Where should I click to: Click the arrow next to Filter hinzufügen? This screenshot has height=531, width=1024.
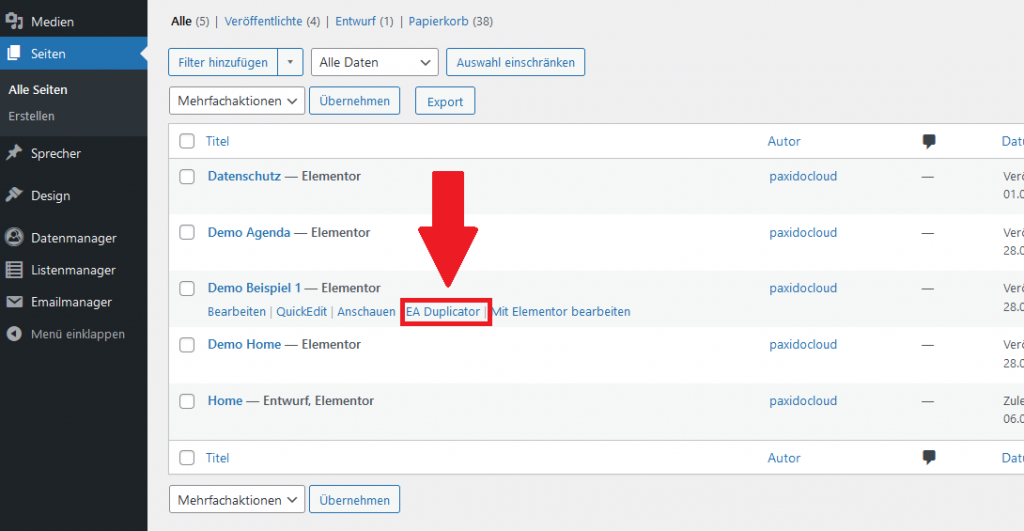click(290, 62)
